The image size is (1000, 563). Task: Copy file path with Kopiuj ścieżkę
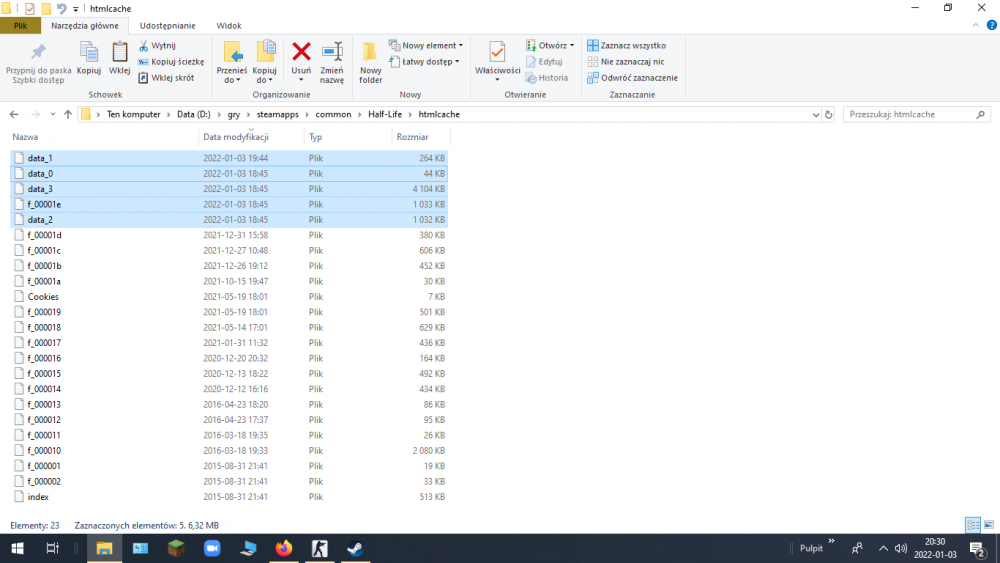pos(171,61)
